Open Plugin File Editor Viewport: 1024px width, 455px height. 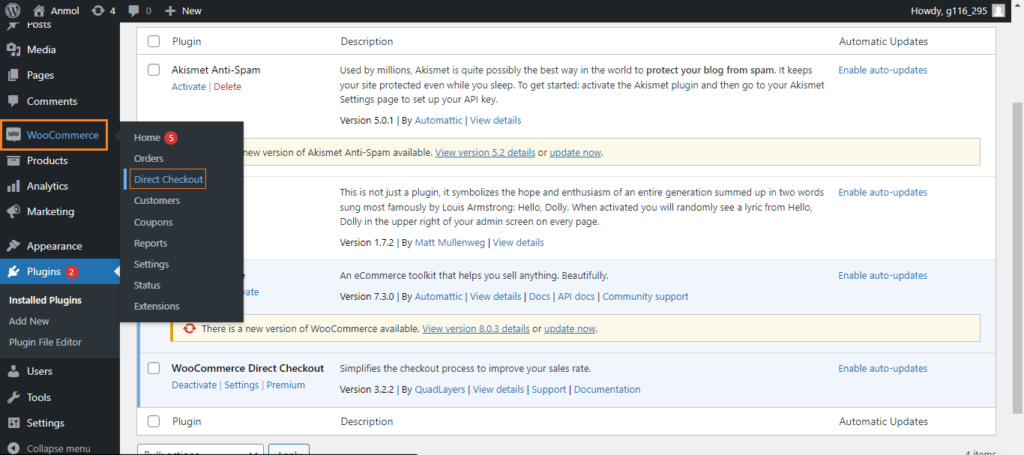(x=45, y=342)
